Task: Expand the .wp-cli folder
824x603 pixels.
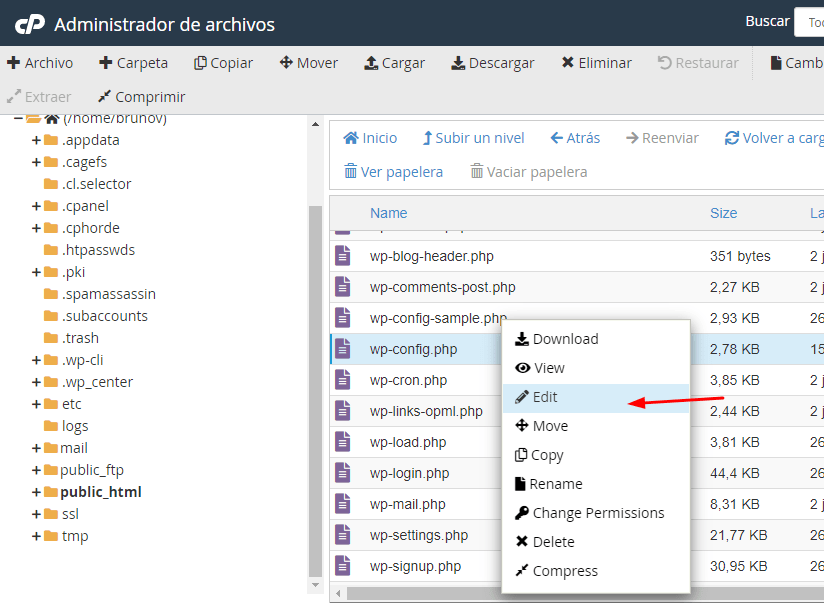Action: tap(36, 360)
